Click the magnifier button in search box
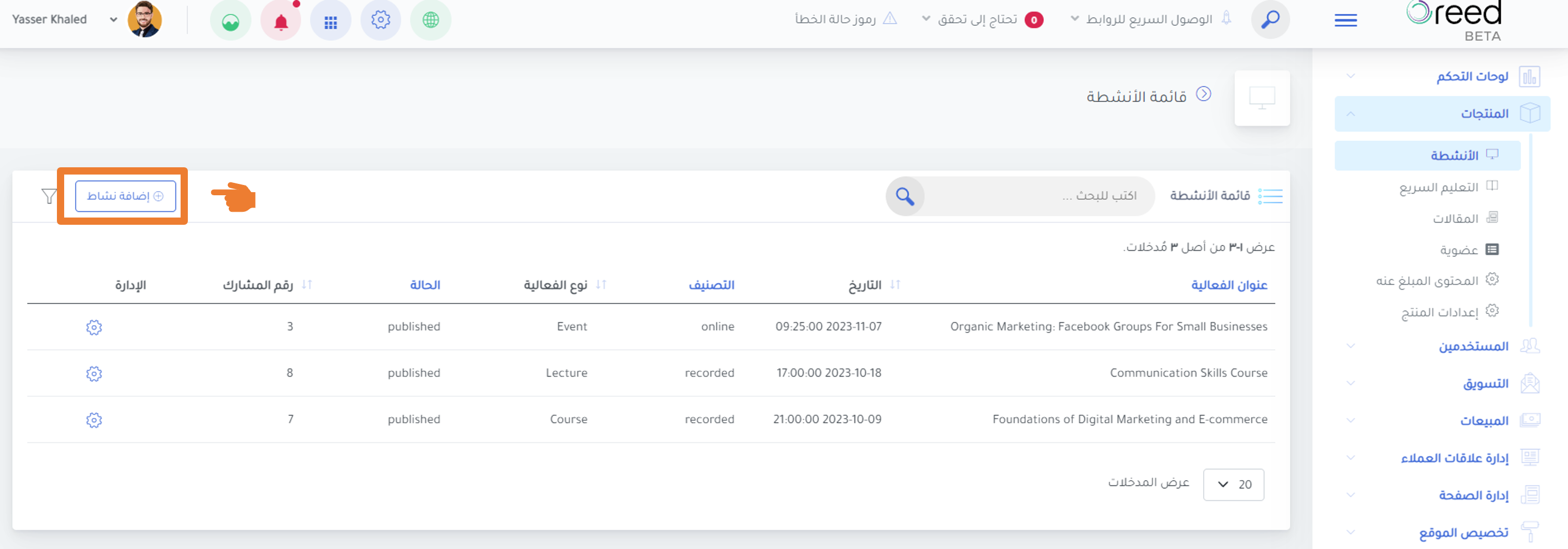This screenshot has width=1568, height=549. click(905, 196)
